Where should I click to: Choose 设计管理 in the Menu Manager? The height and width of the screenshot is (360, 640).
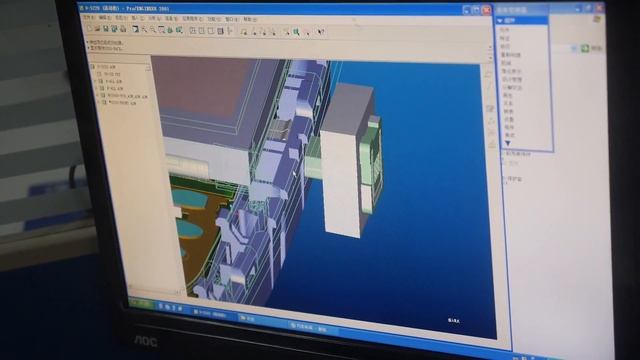tap(512, 80)
